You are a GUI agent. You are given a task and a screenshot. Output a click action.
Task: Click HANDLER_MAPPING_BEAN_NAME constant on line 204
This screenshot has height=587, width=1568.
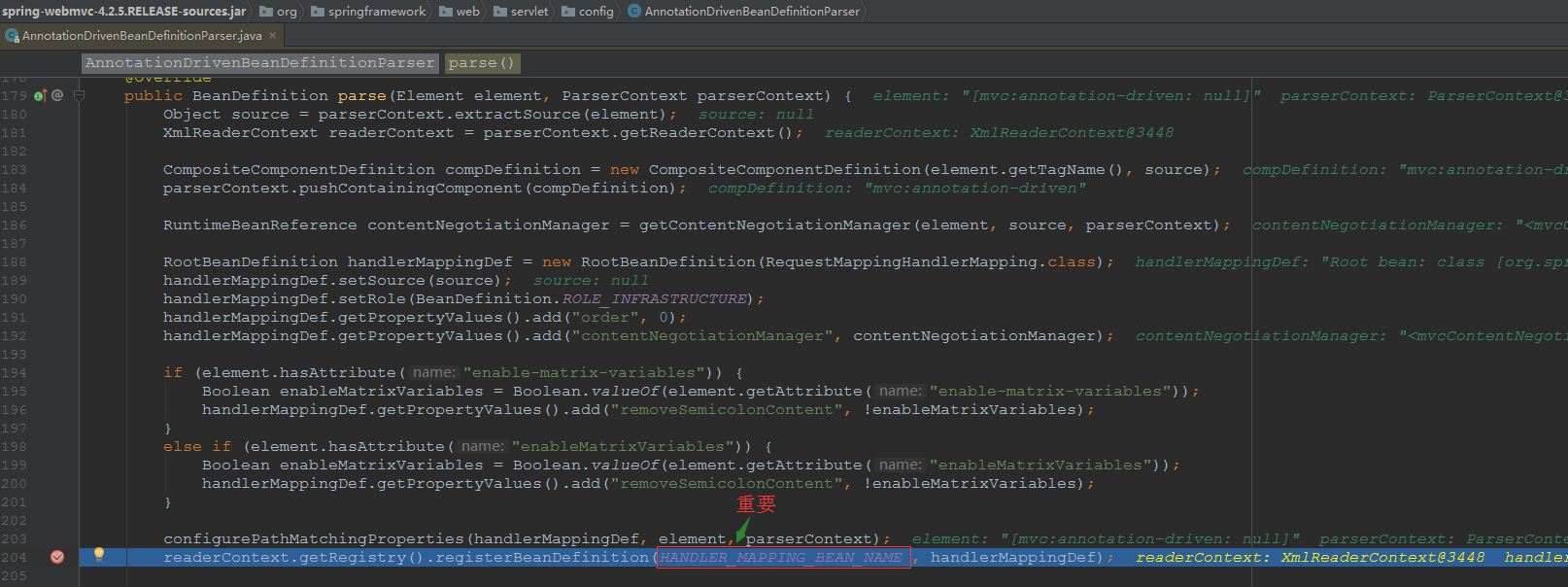tap(781, 558)
